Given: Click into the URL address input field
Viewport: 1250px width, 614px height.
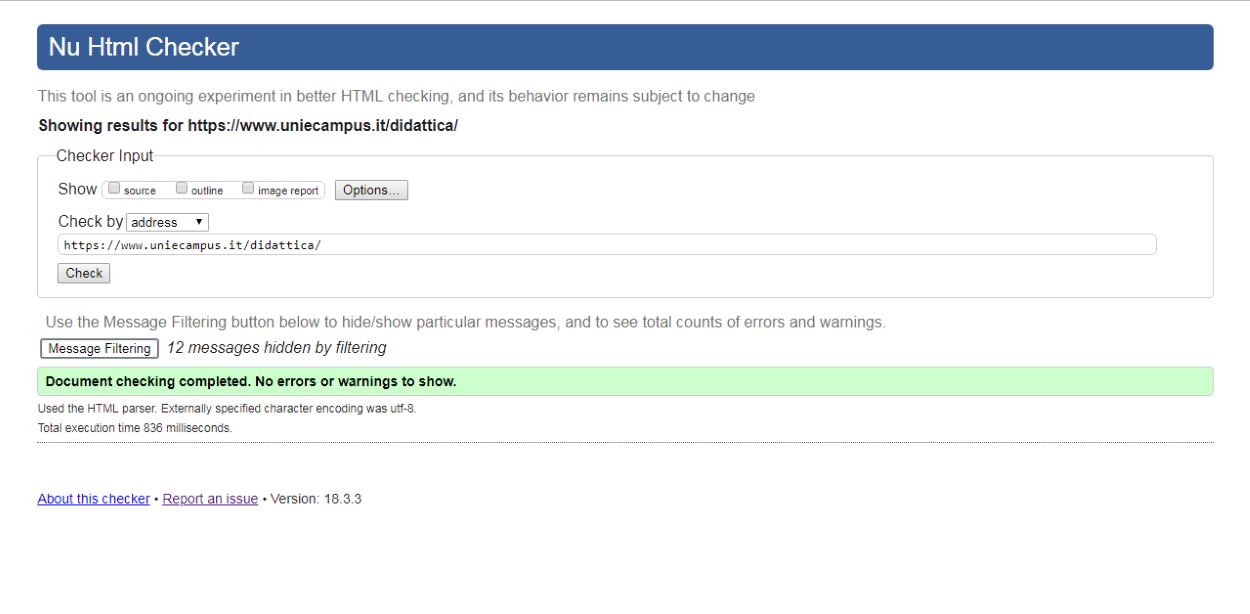Looking at the screenshot, I should [x=606, y=245].
